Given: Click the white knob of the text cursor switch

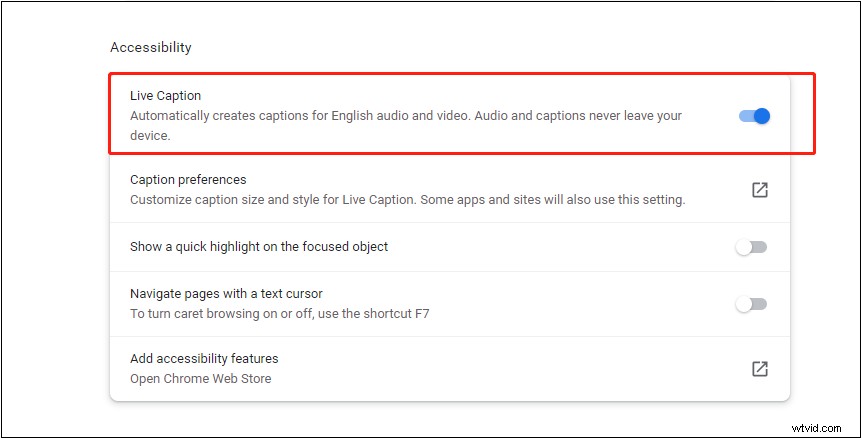Looking at the screenshot, I should [744, 304].
